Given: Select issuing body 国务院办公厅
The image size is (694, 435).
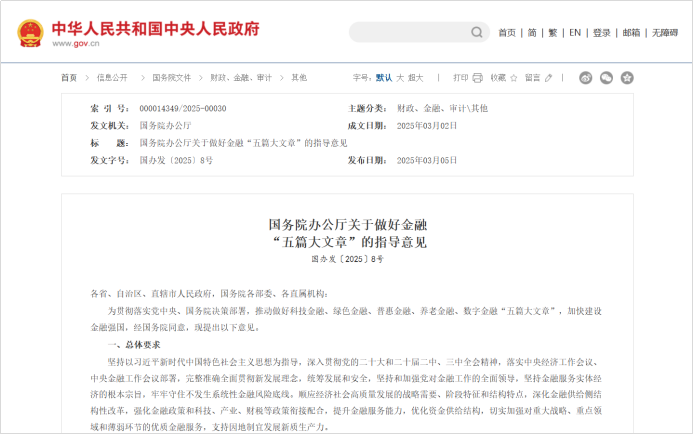Looking at the screenshot, I should click(166, 126).
